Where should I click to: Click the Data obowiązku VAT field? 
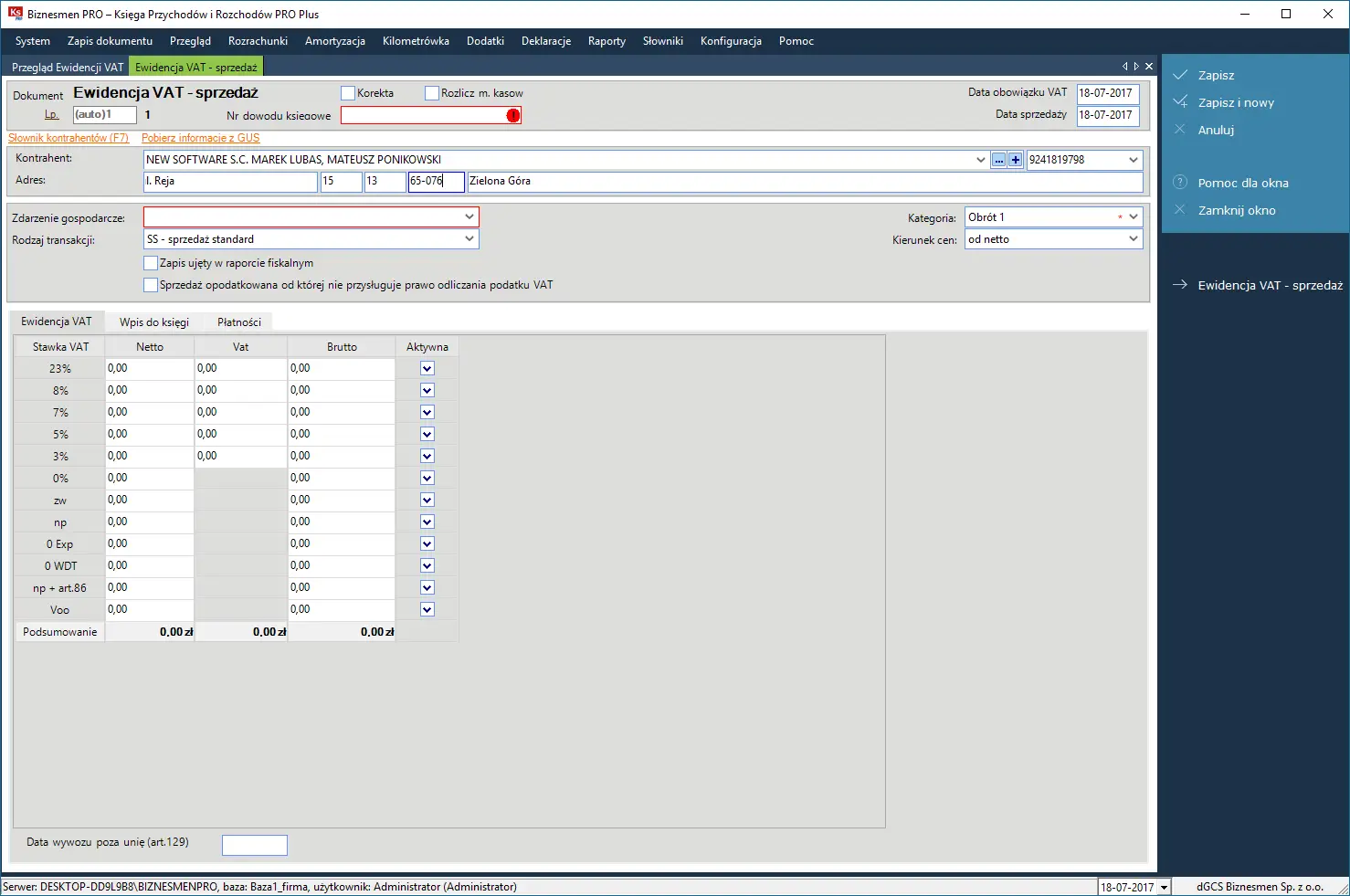click(1108, 93)
